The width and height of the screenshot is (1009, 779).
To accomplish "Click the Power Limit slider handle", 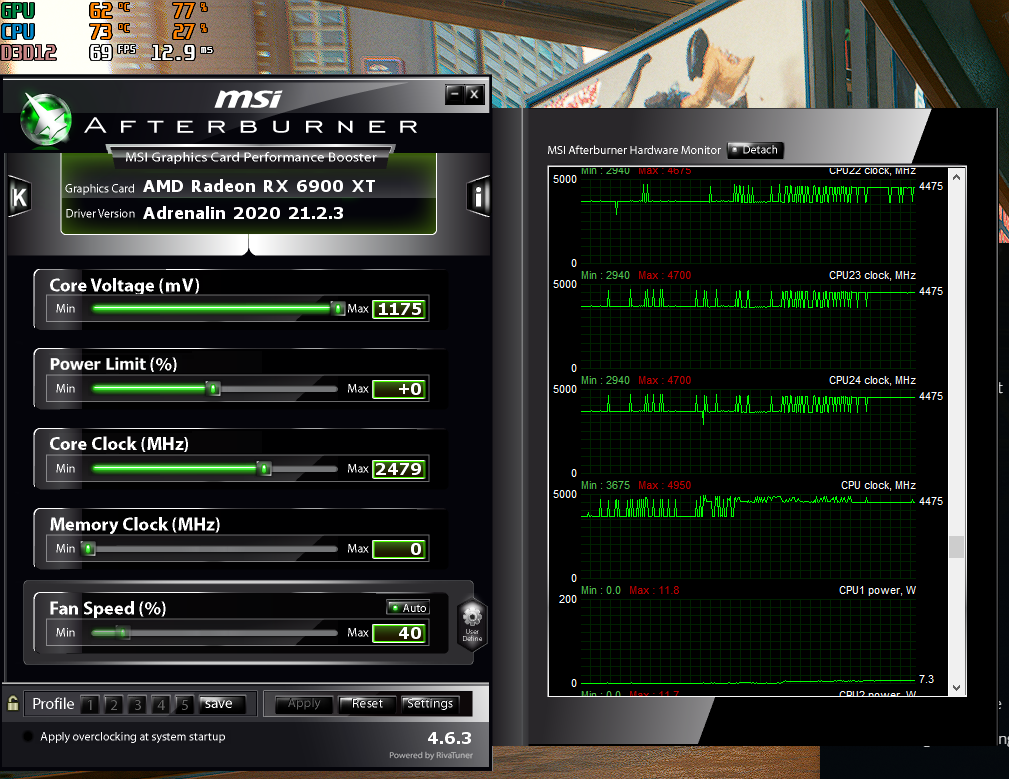I will 214,389.
